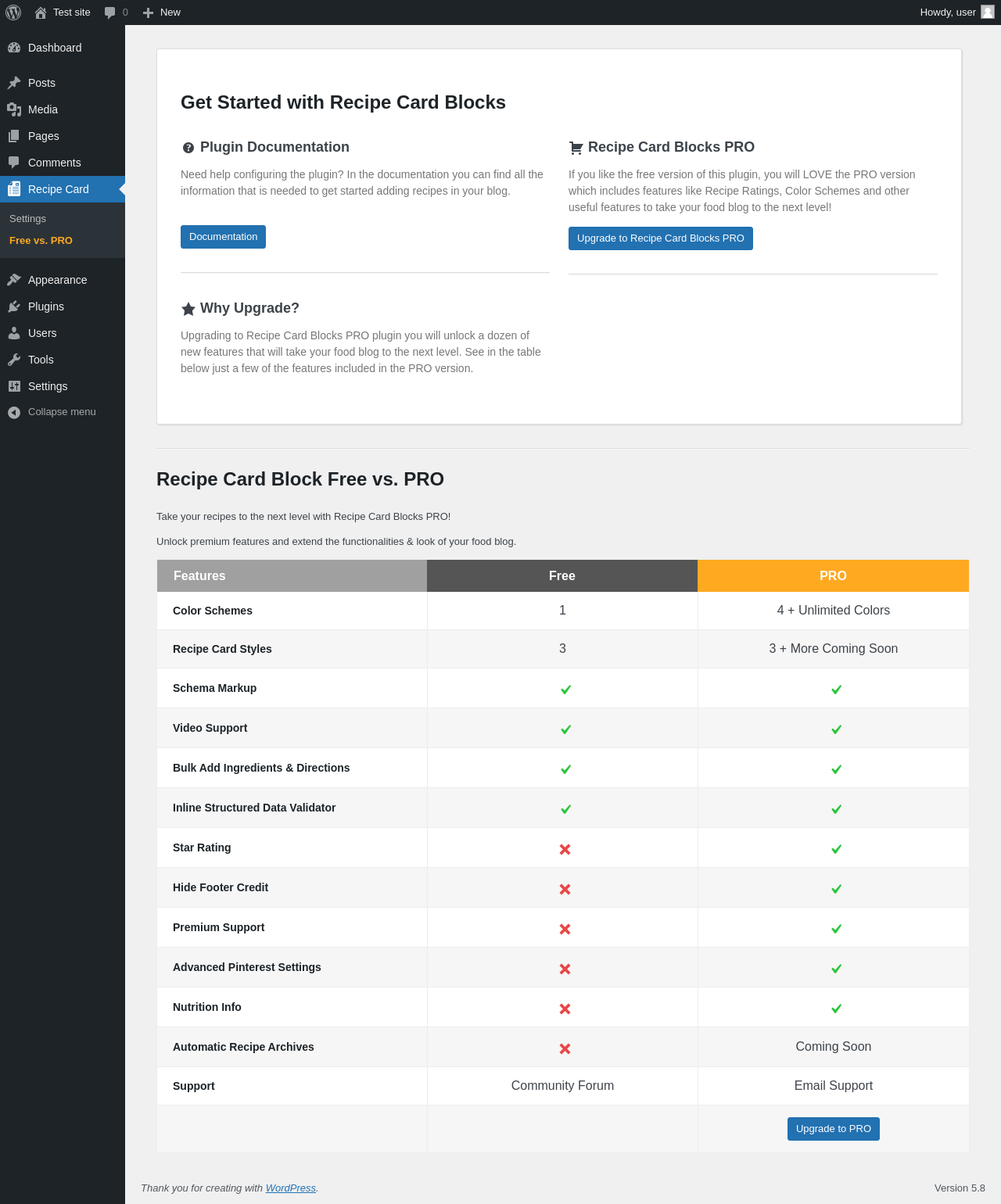The width and height of the screenshot is (1001, 1204).
Task: Click the Comments speech bubble sidebar icon
Action: tap(14, 163)
